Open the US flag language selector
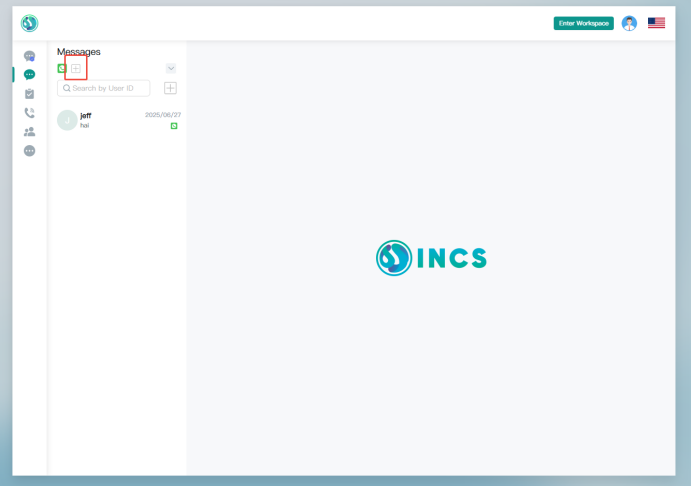 [x=656, y=23]
